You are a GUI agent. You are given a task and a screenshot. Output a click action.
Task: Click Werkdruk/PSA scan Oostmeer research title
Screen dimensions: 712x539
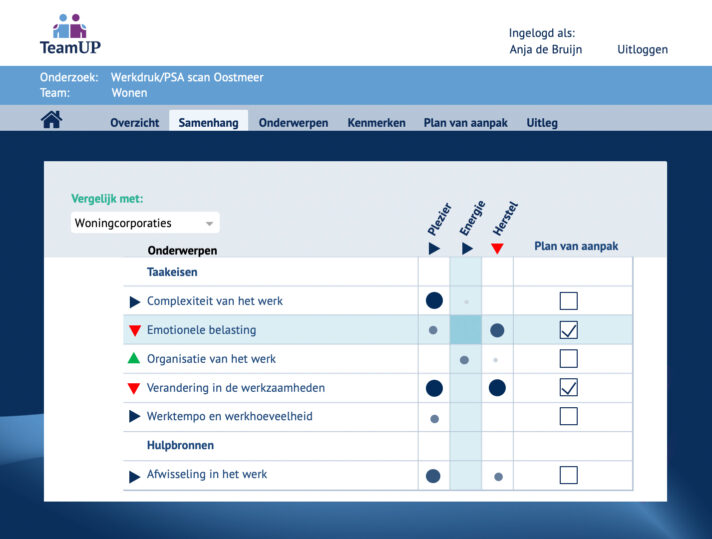187,77
